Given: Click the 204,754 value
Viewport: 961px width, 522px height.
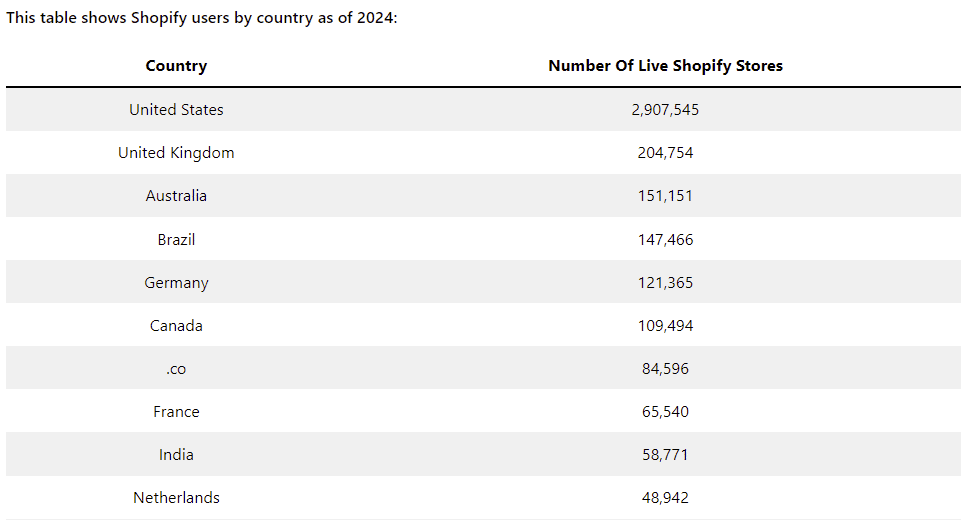Looking at the screenshot, I should tap(665, 153).
